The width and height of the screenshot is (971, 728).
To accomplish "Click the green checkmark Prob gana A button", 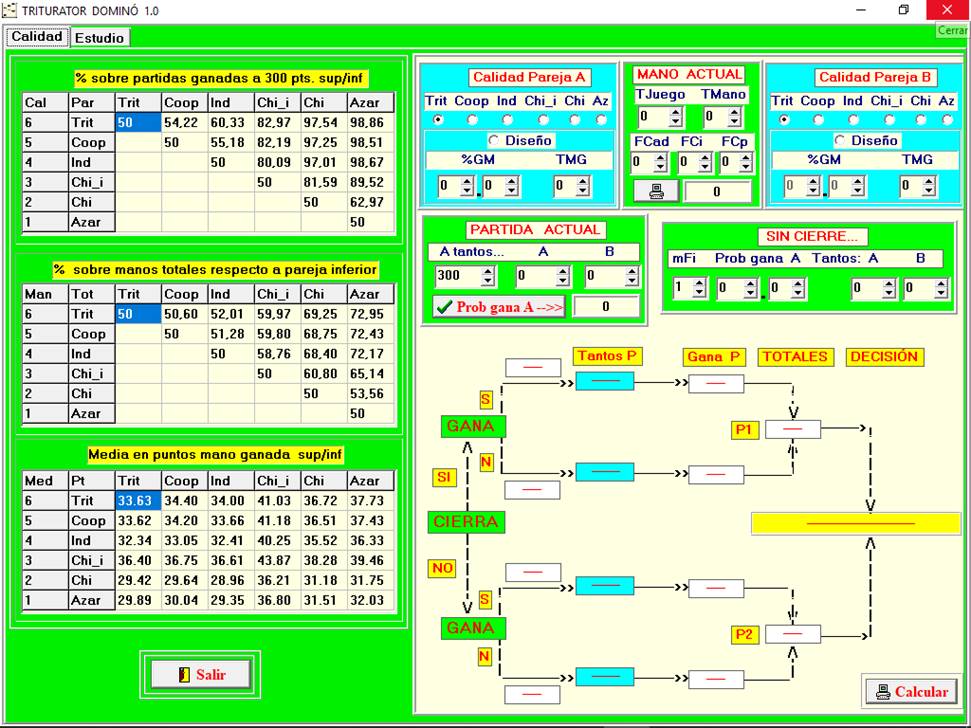I will coord(498,307).
